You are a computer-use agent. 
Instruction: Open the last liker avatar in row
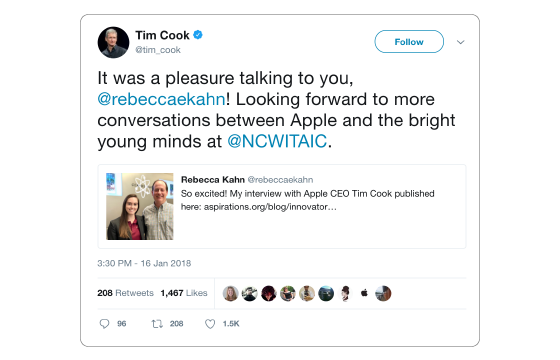383,293
